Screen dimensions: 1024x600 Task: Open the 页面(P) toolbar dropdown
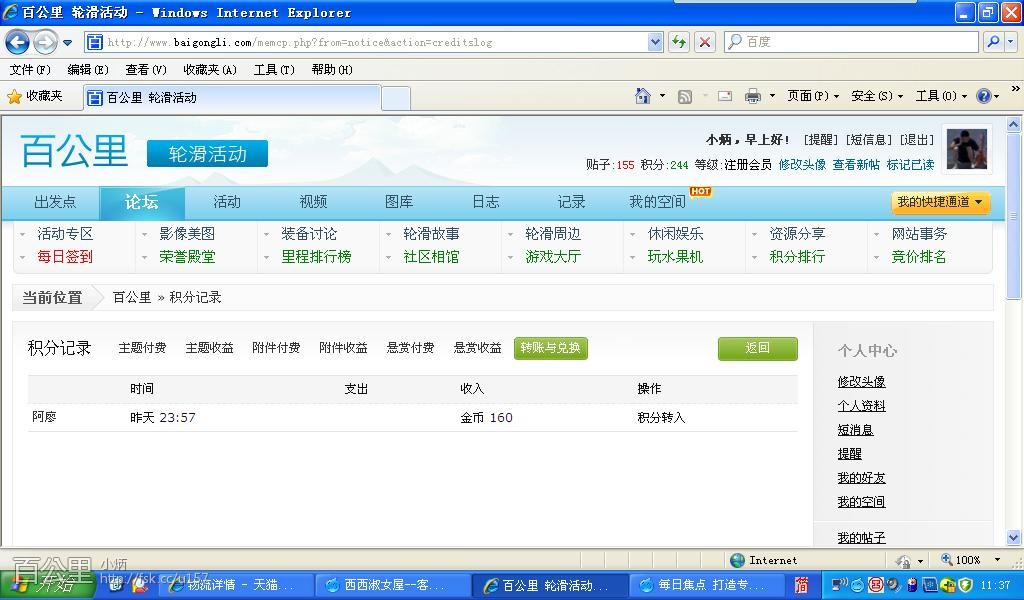812,96
